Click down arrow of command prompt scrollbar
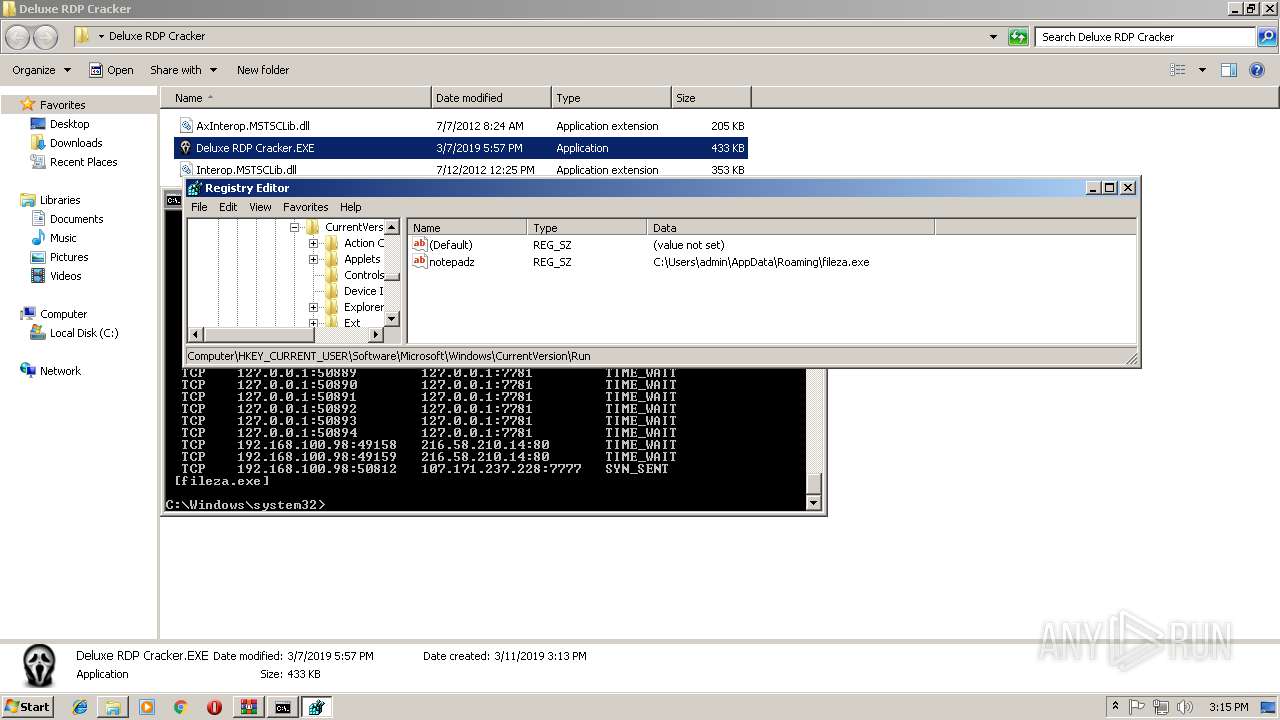Screen dimensions: 1280x720 tap(814, 503)
